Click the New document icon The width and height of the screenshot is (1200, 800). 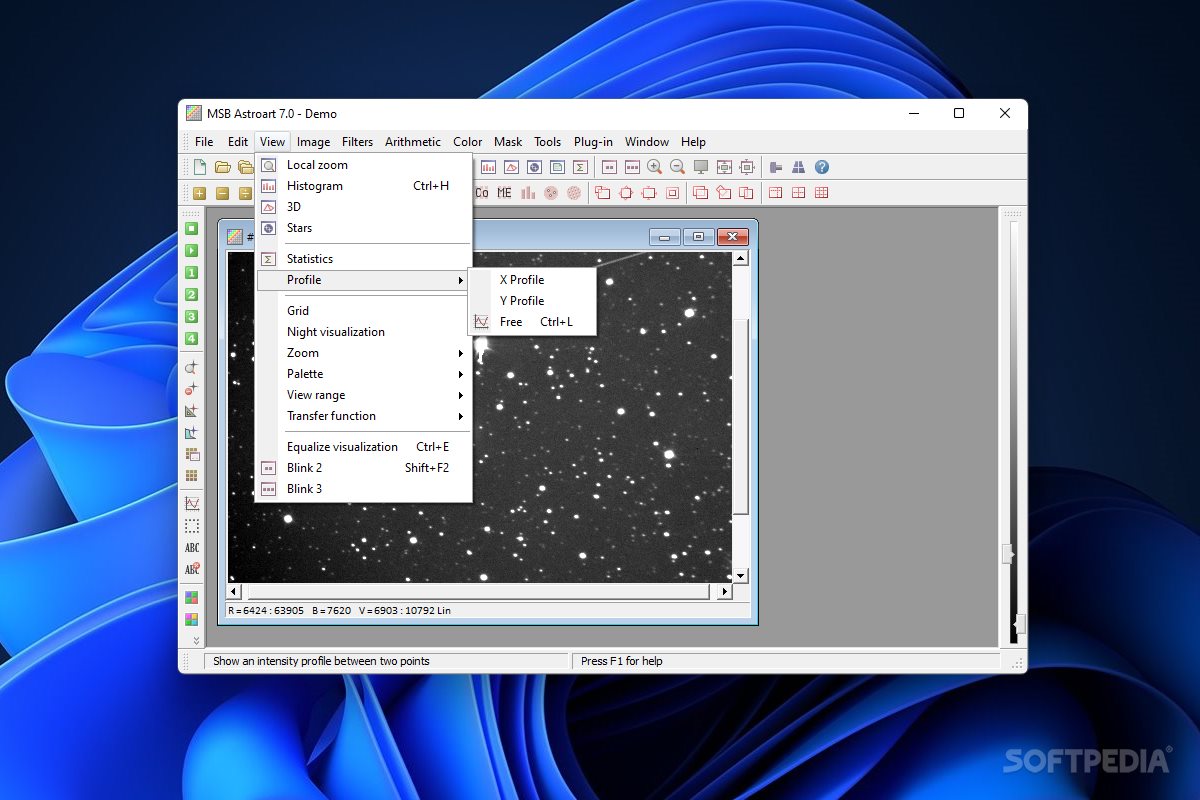pos(200,167)
